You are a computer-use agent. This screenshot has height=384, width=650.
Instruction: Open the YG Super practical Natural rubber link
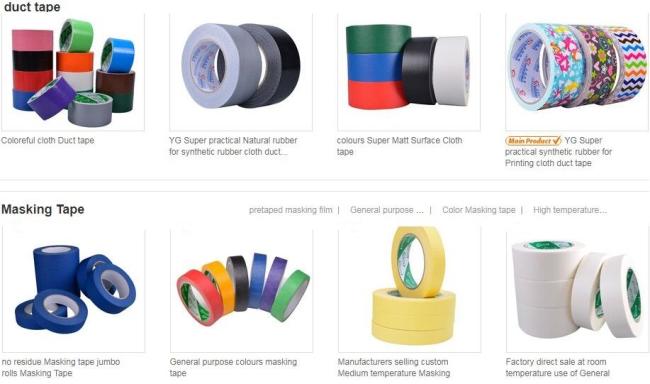pos(233,146)
